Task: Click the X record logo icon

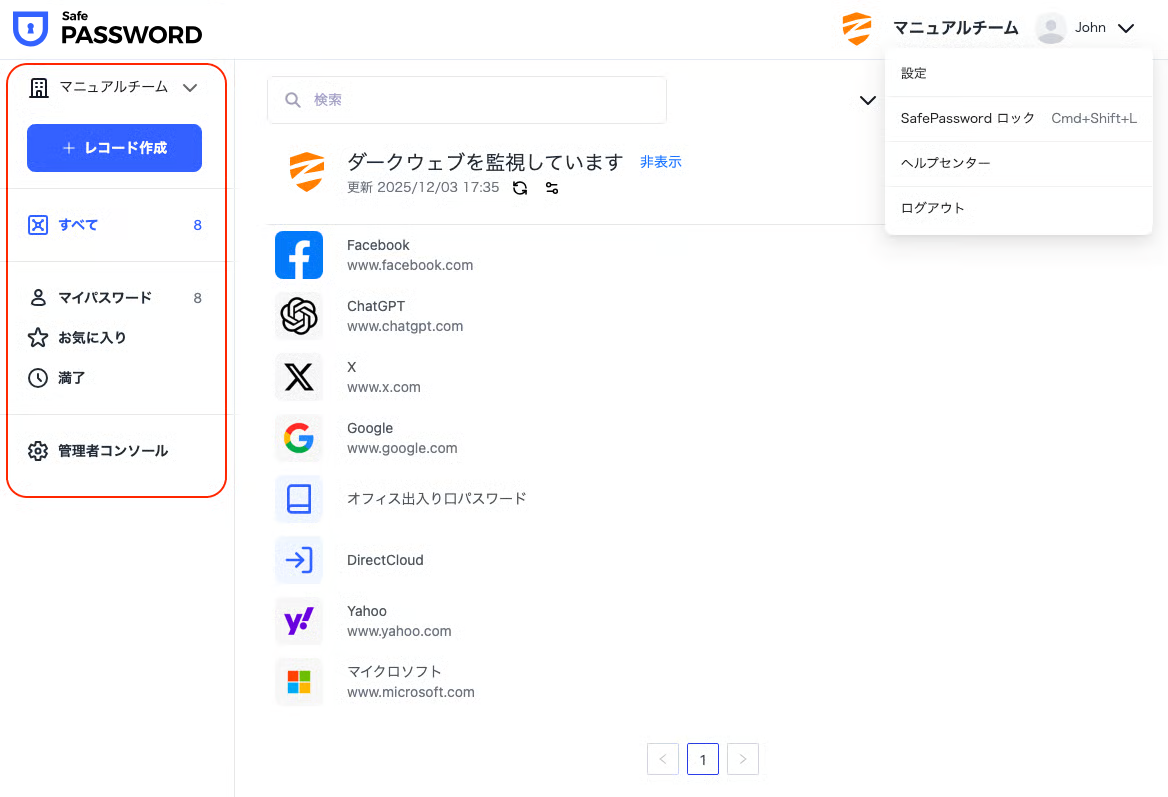Action: [299, 377]
